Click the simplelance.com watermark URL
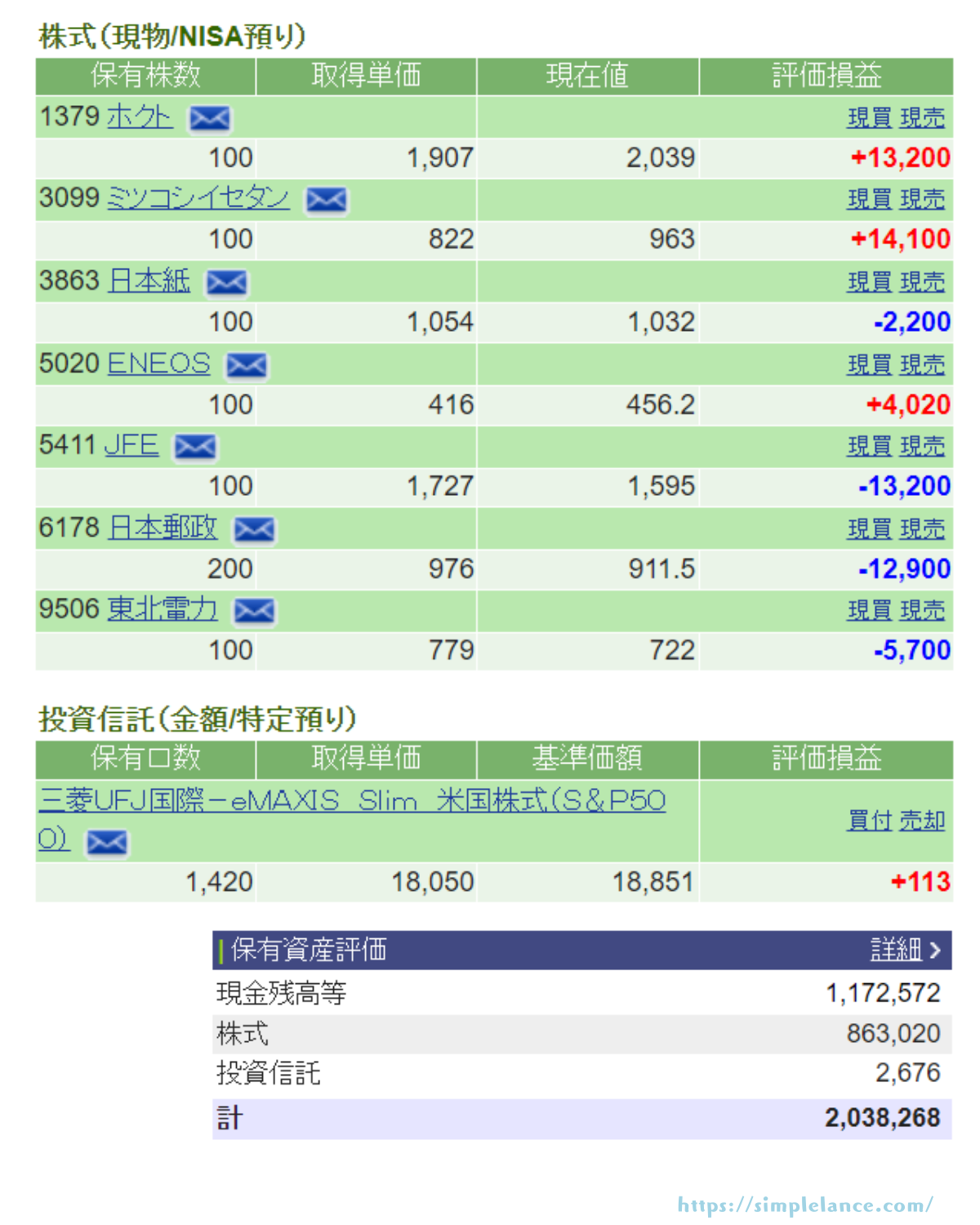The image size is (980, 1225). click(804, 1205)
